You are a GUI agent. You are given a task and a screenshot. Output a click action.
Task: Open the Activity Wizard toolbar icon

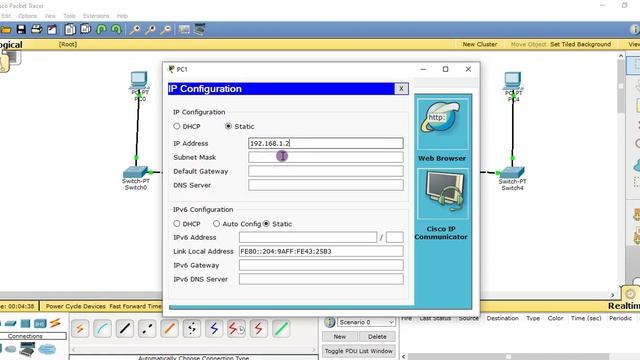pyautogui.click(x=52, y=29)
